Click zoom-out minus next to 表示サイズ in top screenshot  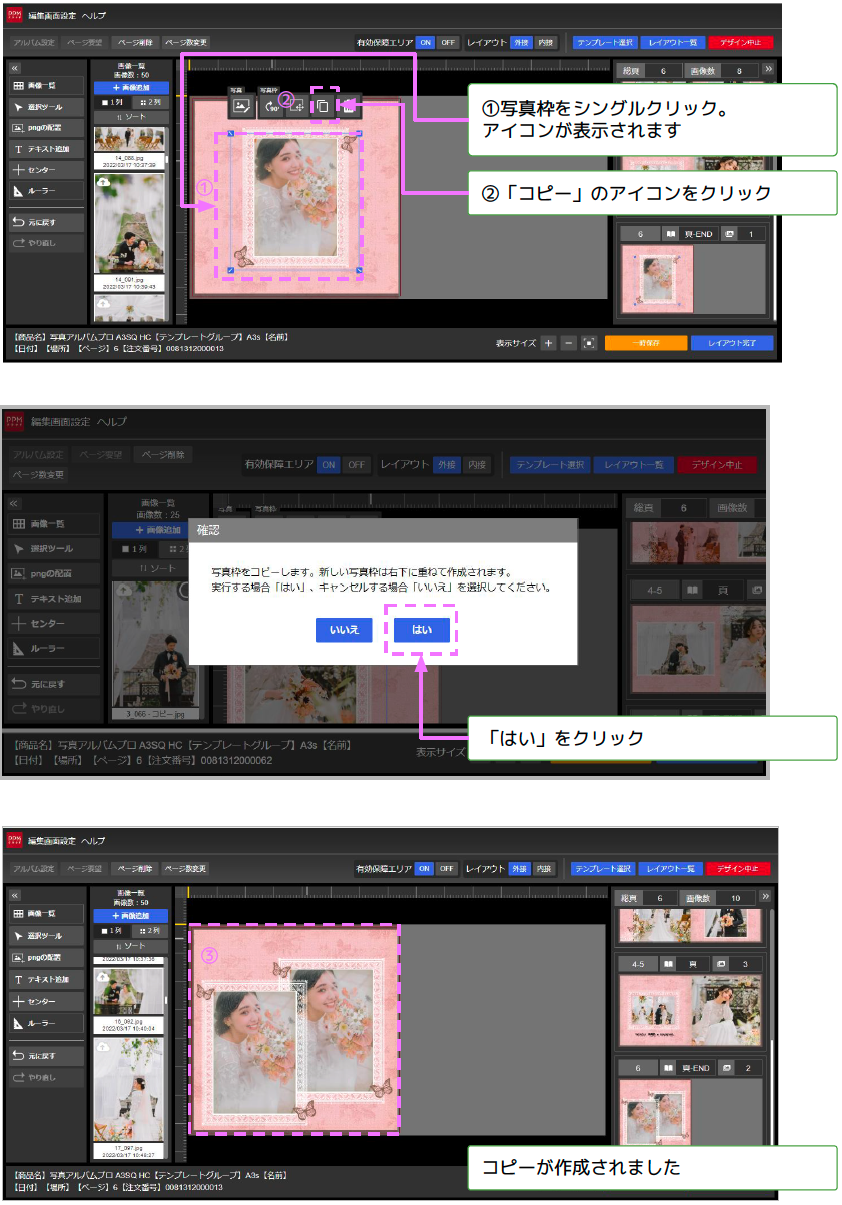click(568, 343)
